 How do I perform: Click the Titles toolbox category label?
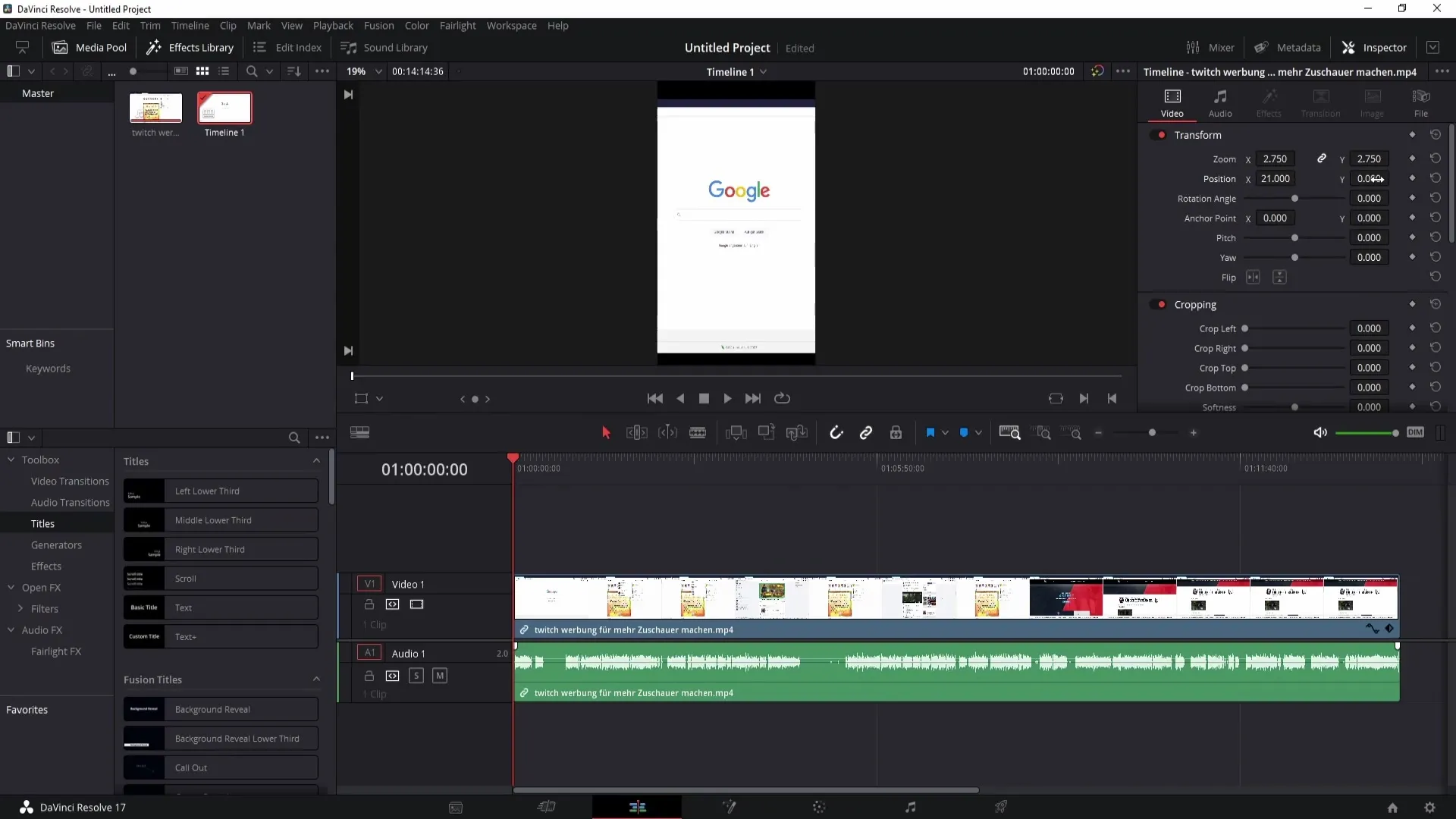coord(43,523)
